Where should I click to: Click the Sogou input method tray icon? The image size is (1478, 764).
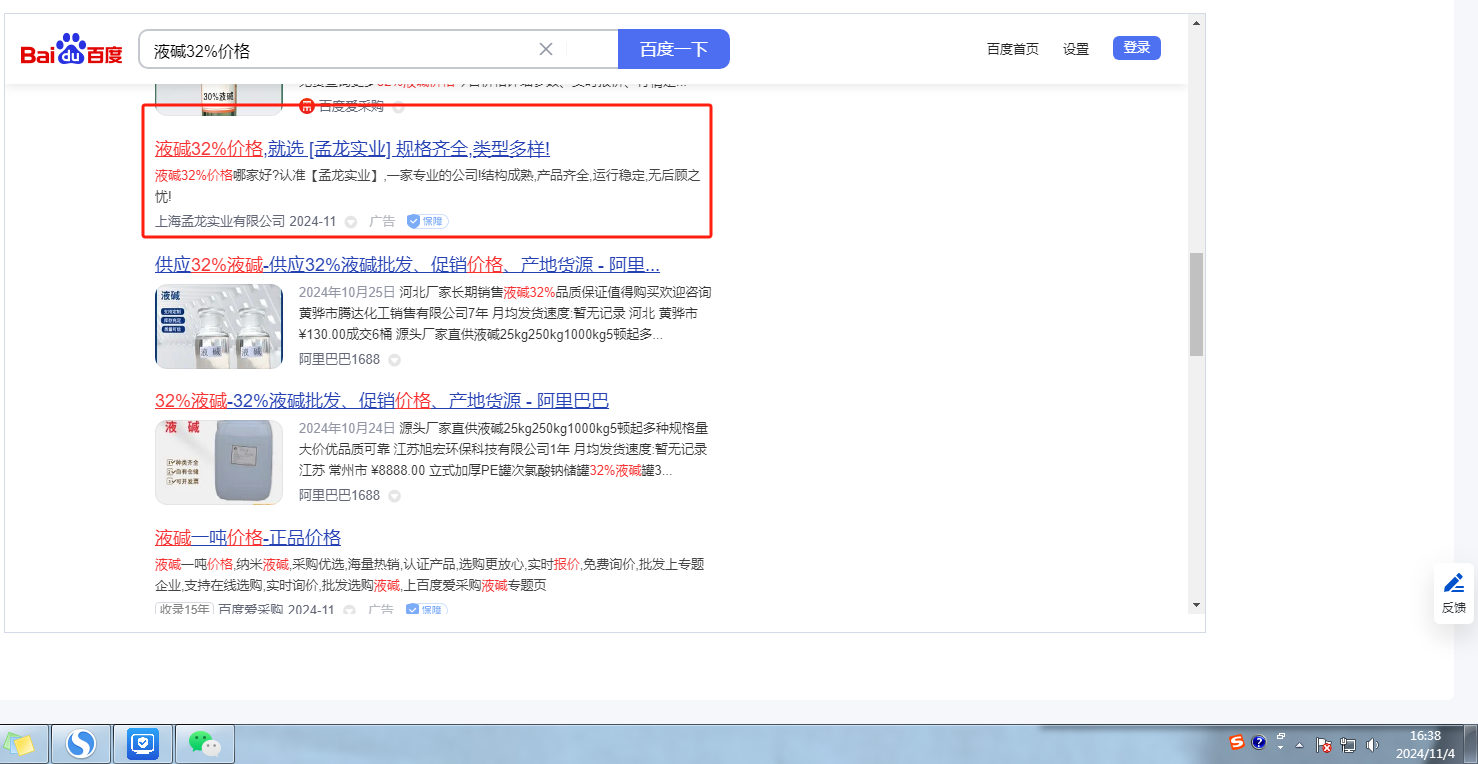[x=1237, y=742]
